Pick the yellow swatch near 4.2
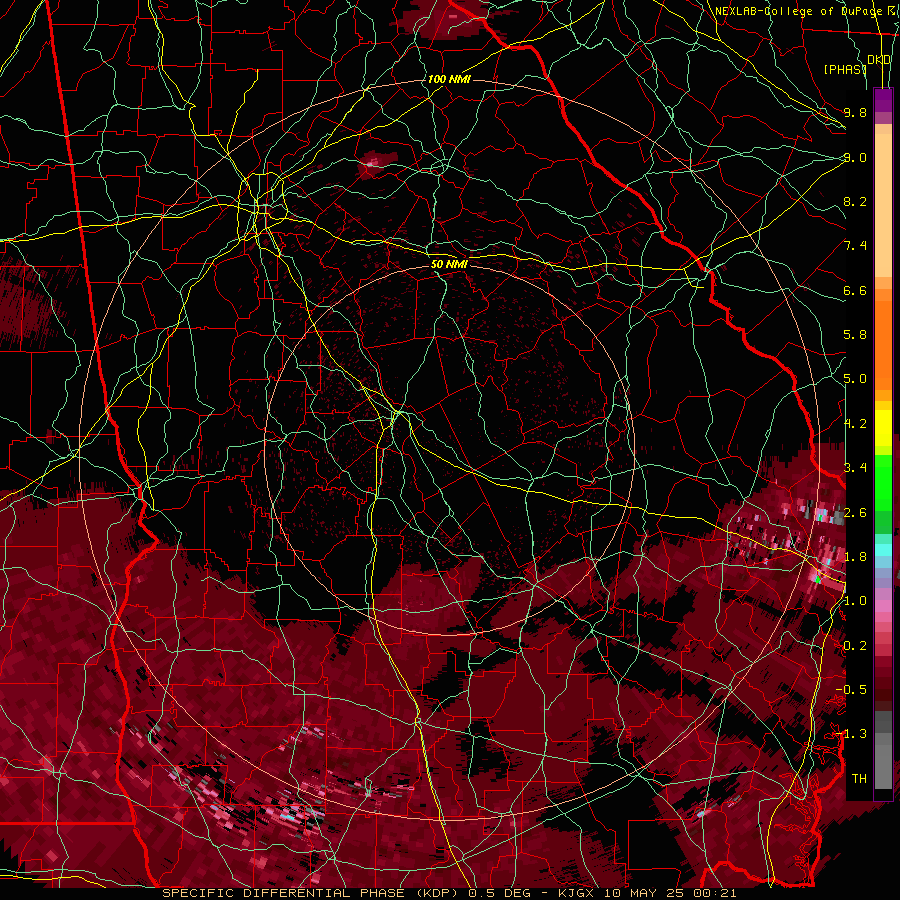This screenshot has width=900, height=900. coord(883,428)
